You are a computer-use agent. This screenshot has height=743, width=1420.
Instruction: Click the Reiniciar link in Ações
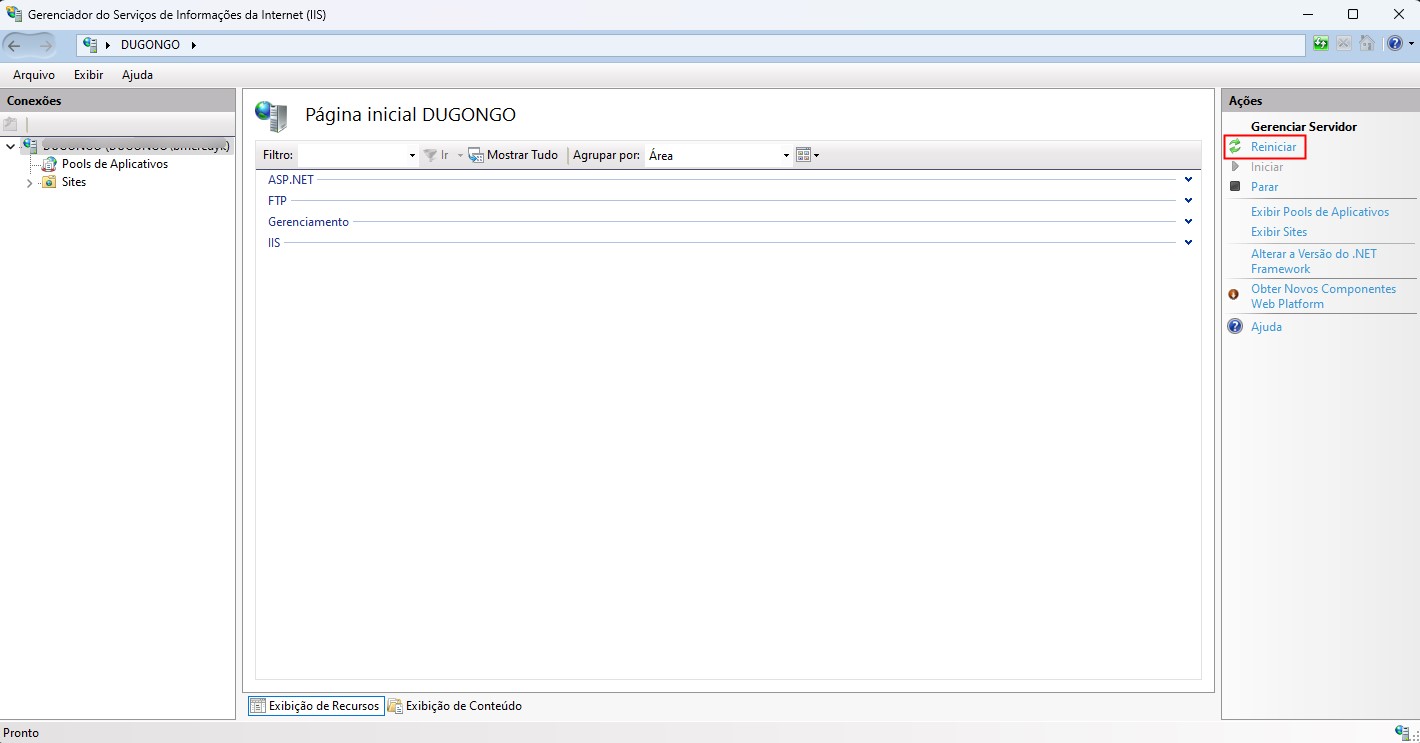pos(1273,147)
